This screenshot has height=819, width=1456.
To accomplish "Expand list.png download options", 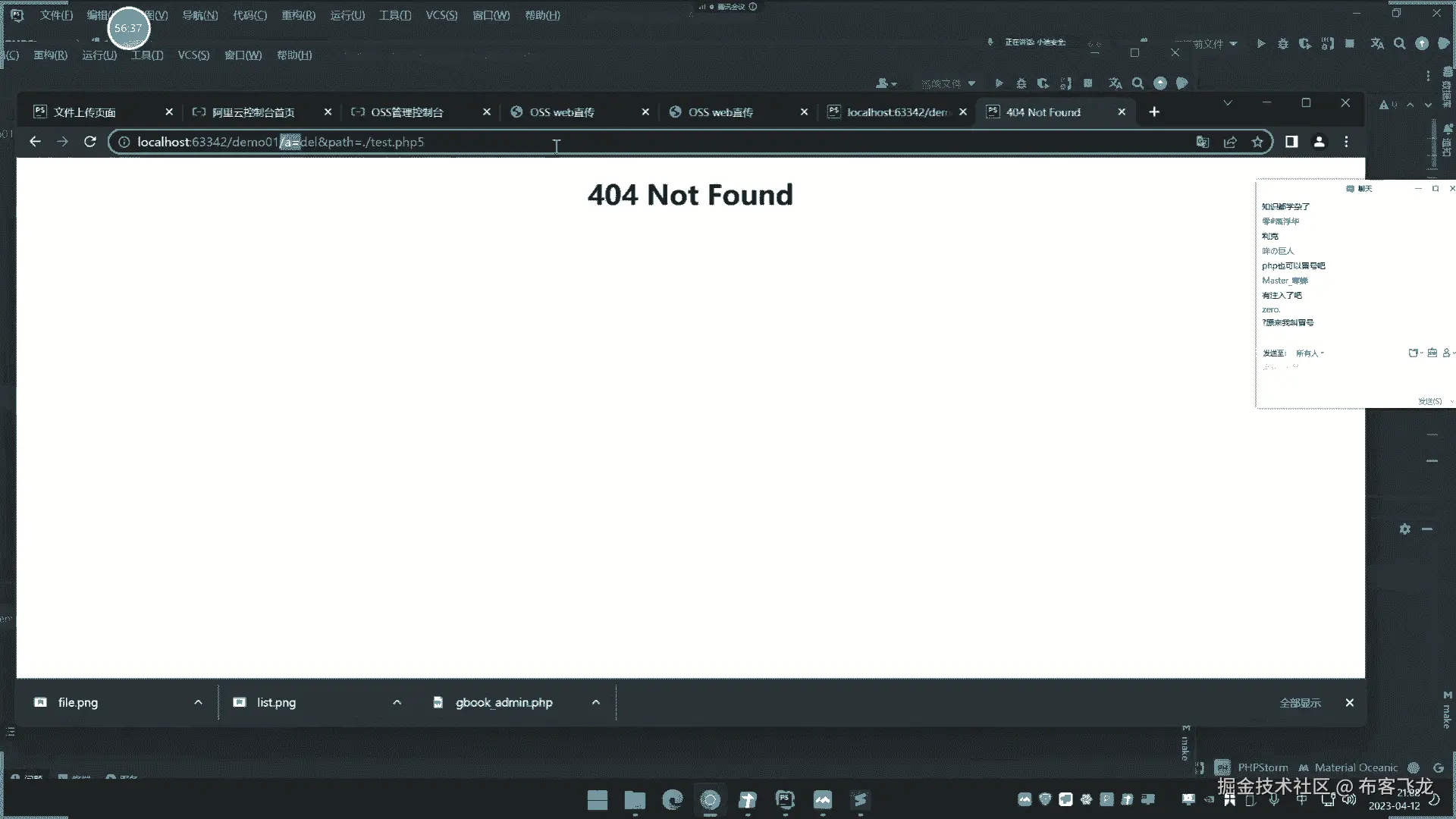I will [x=397, y=702].
